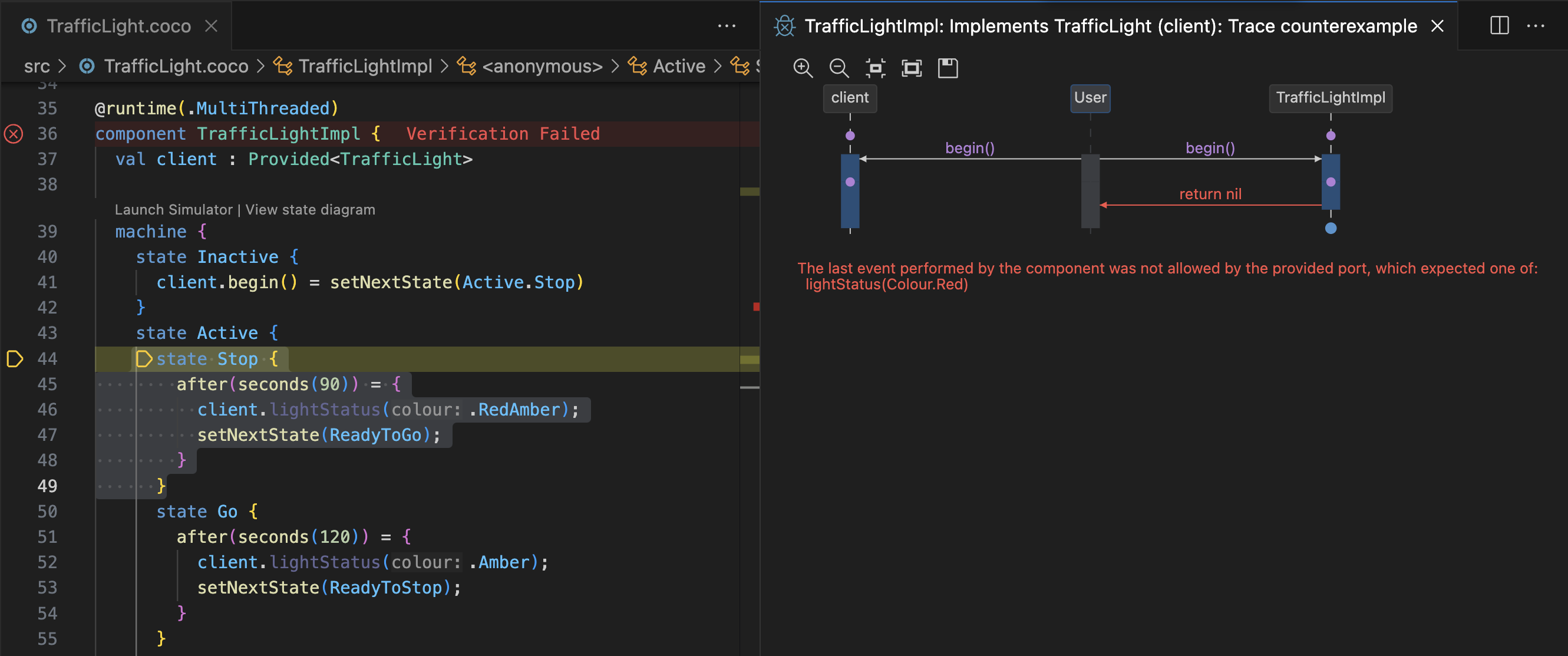Screen dimensions: 1568x656
Task: Fit selection in the diagram toolbar
Action: (875, 68)
